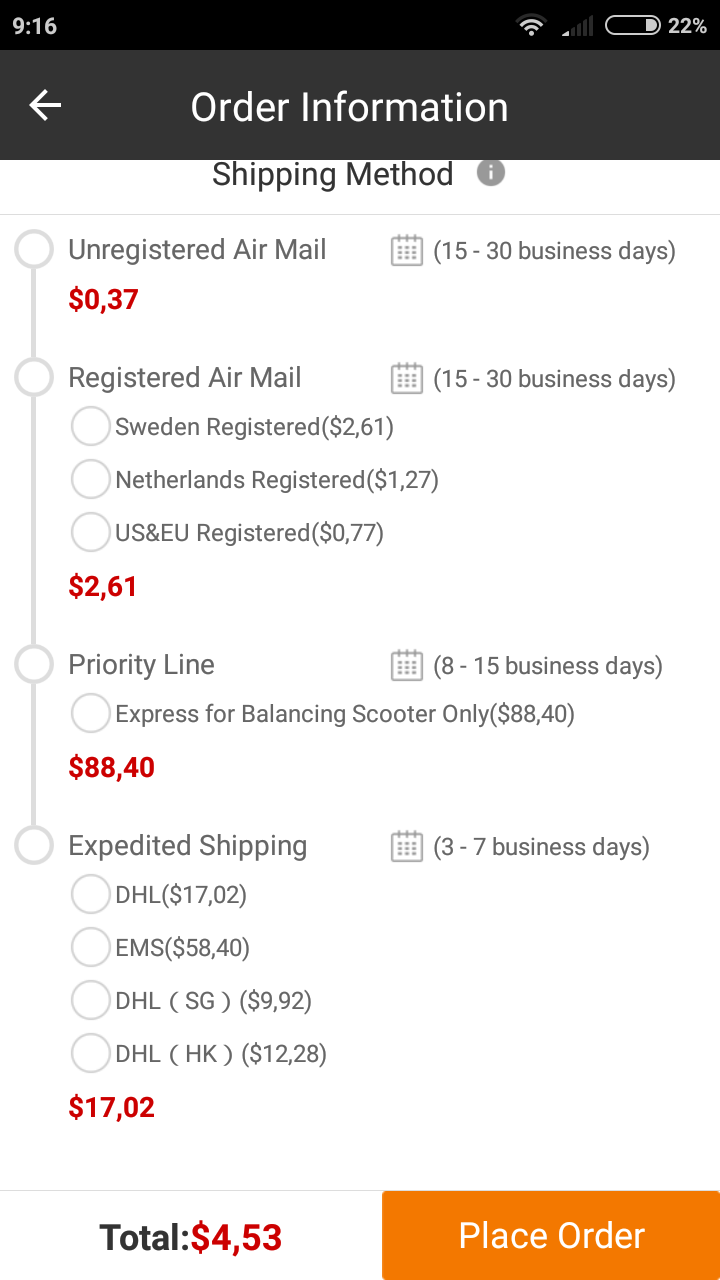Choose DHL (SG) shipping option
The width and height of the screenshot is (720, 1280).
[x=91, y=1000]
